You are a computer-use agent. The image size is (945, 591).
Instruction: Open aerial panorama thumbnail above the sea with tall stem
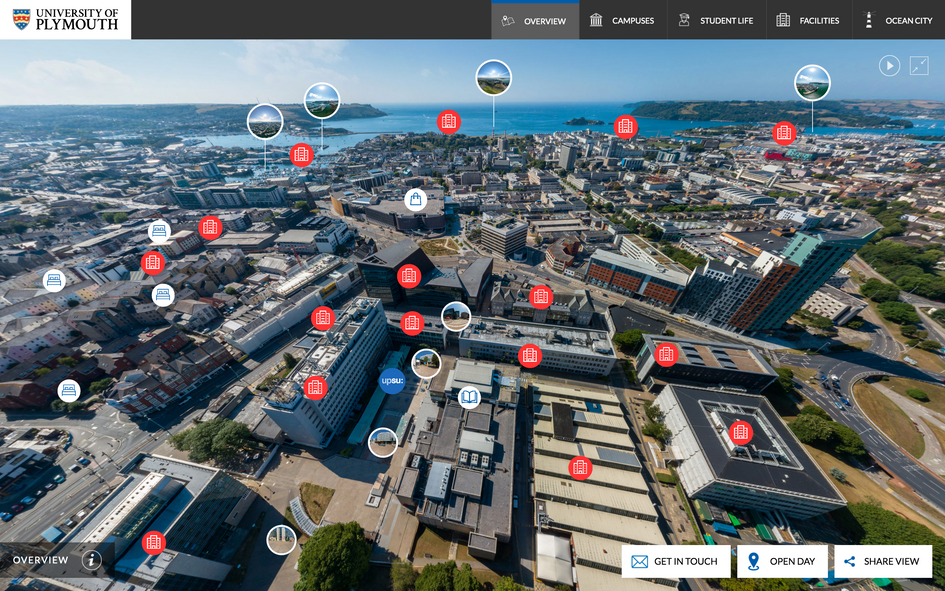click(x=494, y=78)
